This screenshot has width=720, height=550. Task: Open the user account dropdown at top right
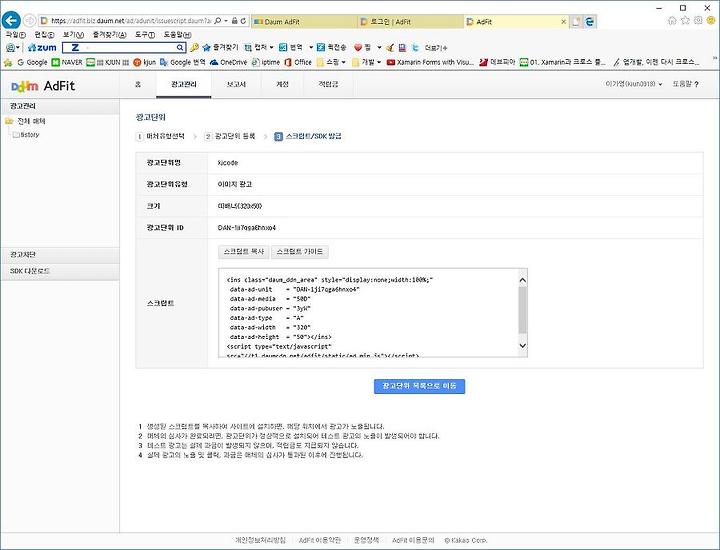tap(634, 84)
